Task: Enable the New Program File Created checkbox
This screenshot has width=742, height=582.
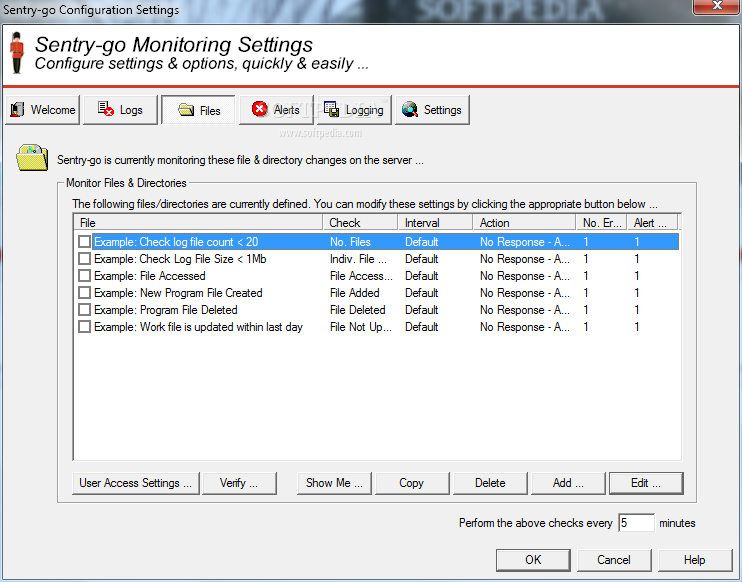Action: point(84,293)
